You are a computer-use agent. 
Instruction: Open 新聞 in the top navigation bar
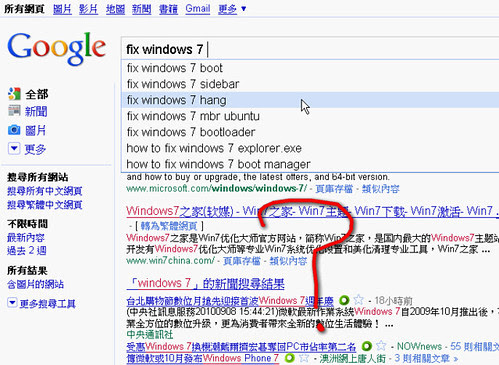point(141,9)
